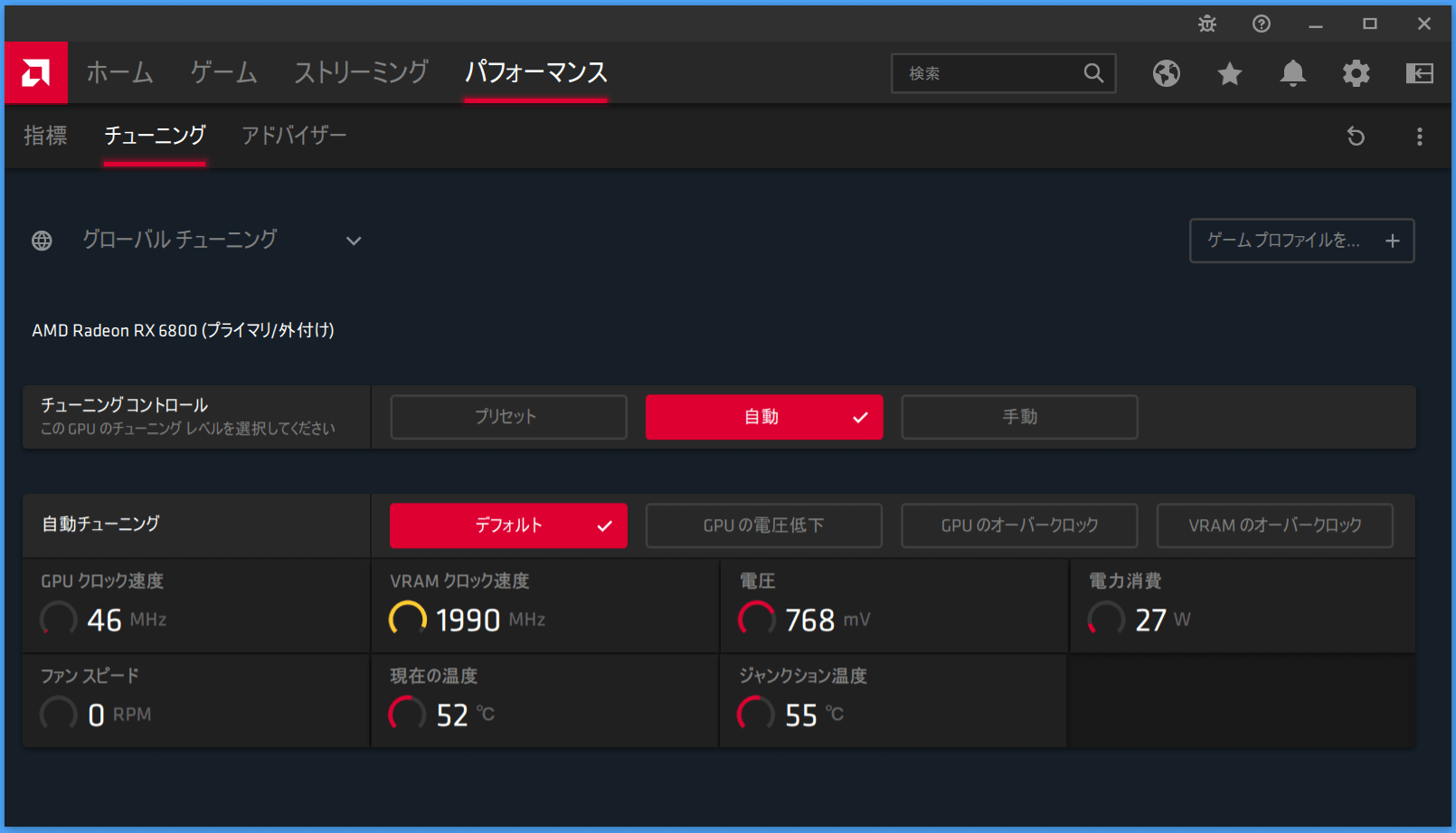Select 手動 tuning control
Screen dimensions: 1456x833
tap(1019, 417)
